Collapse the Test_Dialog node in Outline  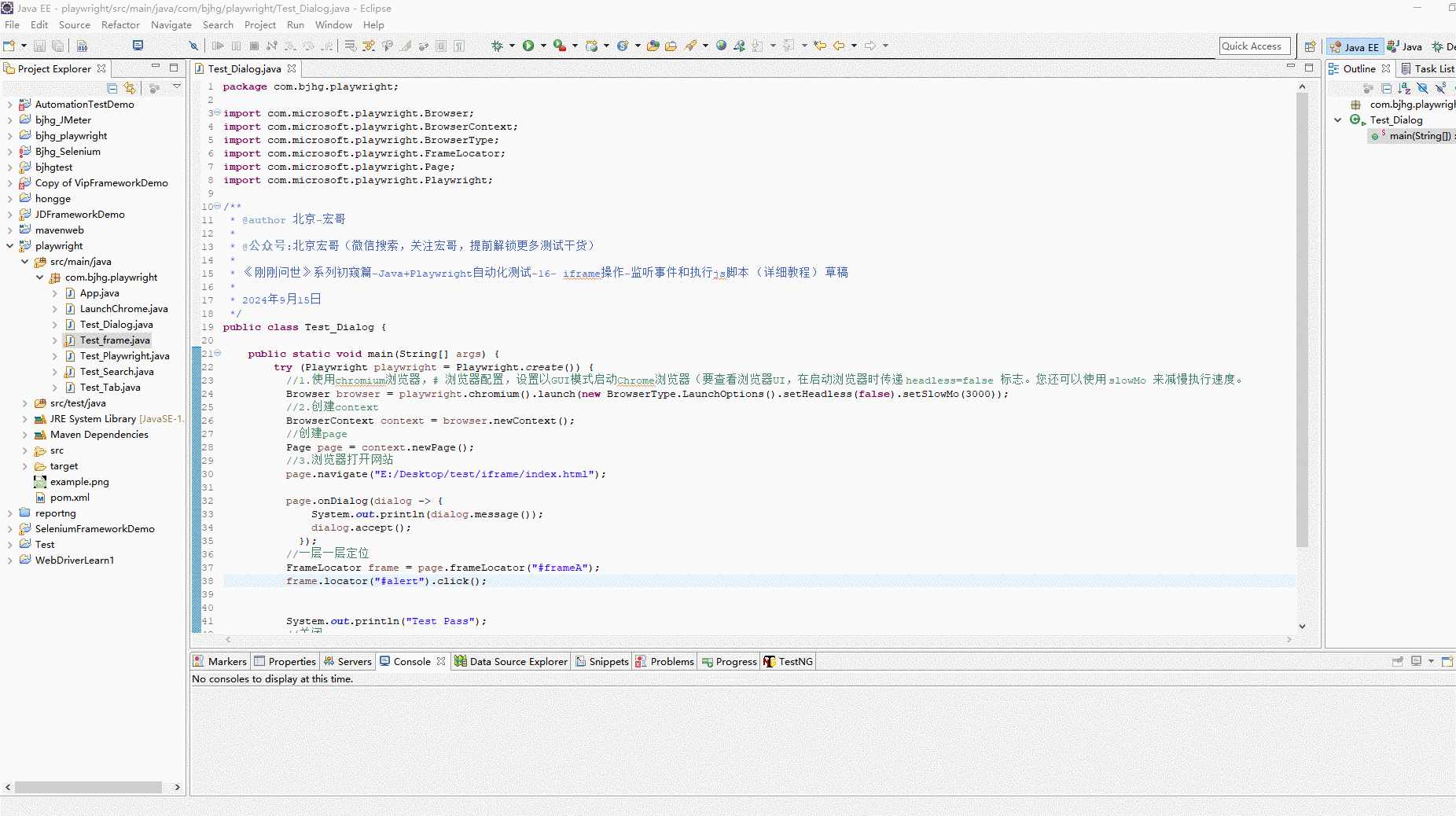[x=1338, y=120]
